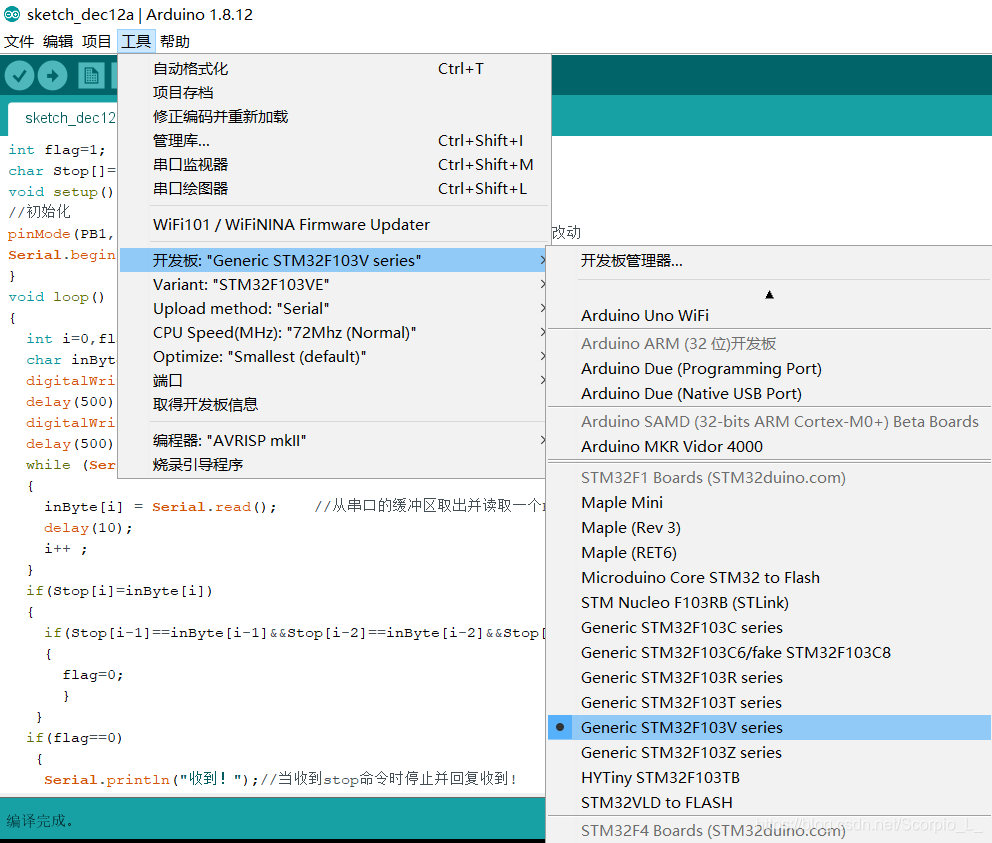Click the scroll-up triangle in boards list

769,294
